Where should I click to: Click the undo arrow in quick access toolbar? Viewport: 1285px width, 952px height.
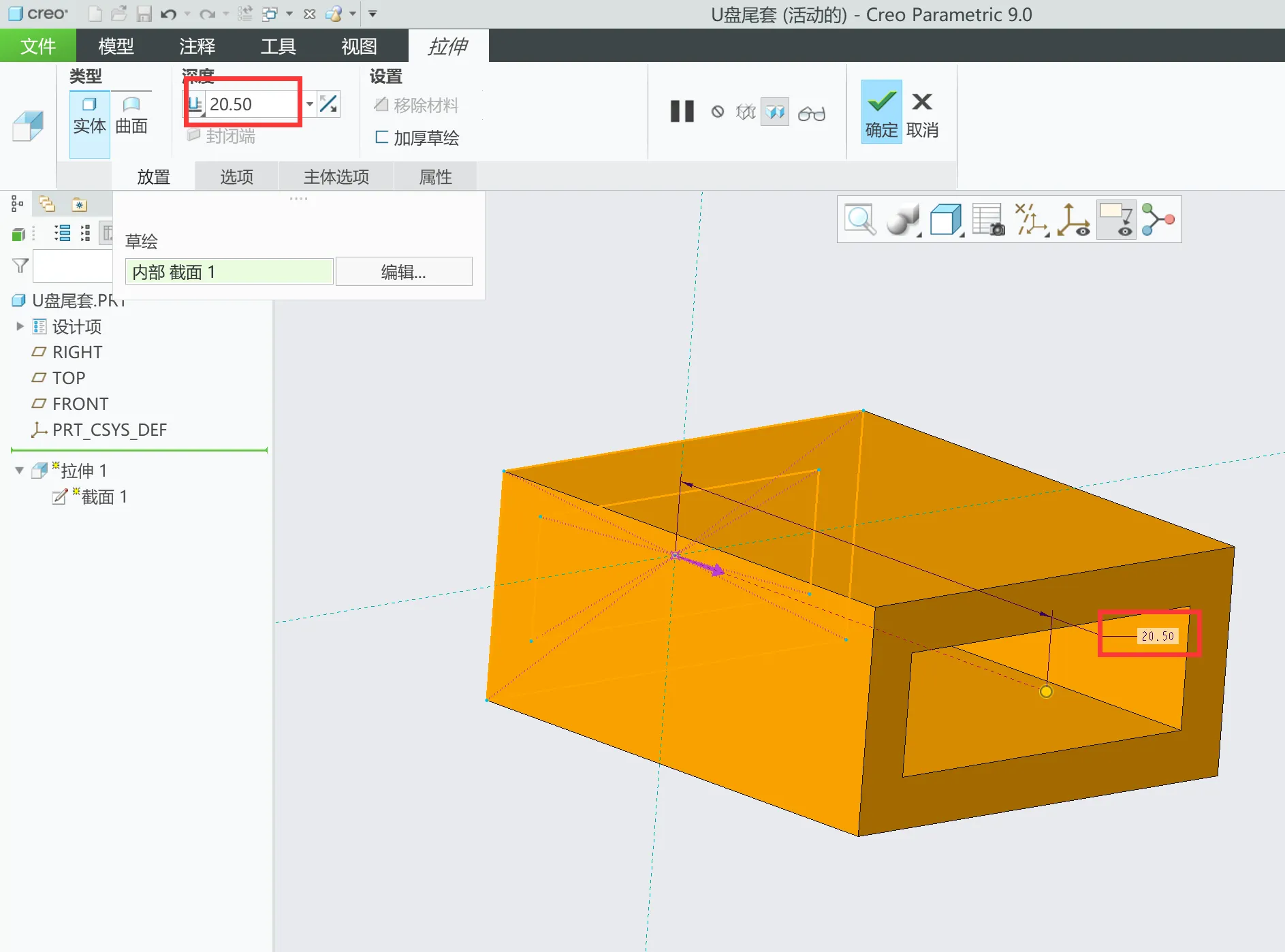168,14
